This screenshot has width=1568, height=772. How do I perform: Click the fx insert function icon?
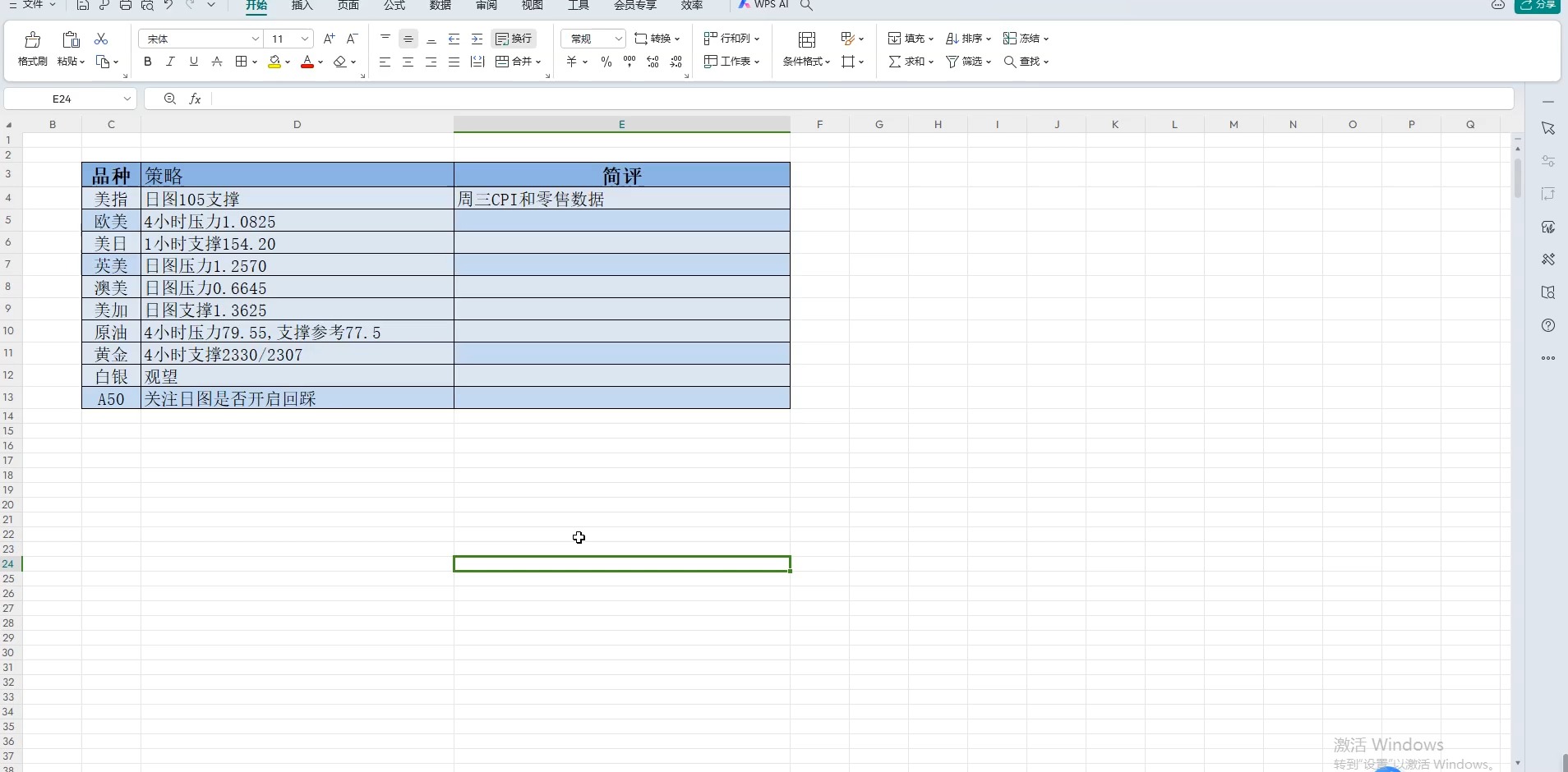pyautogui.click(x=196, y=99)
